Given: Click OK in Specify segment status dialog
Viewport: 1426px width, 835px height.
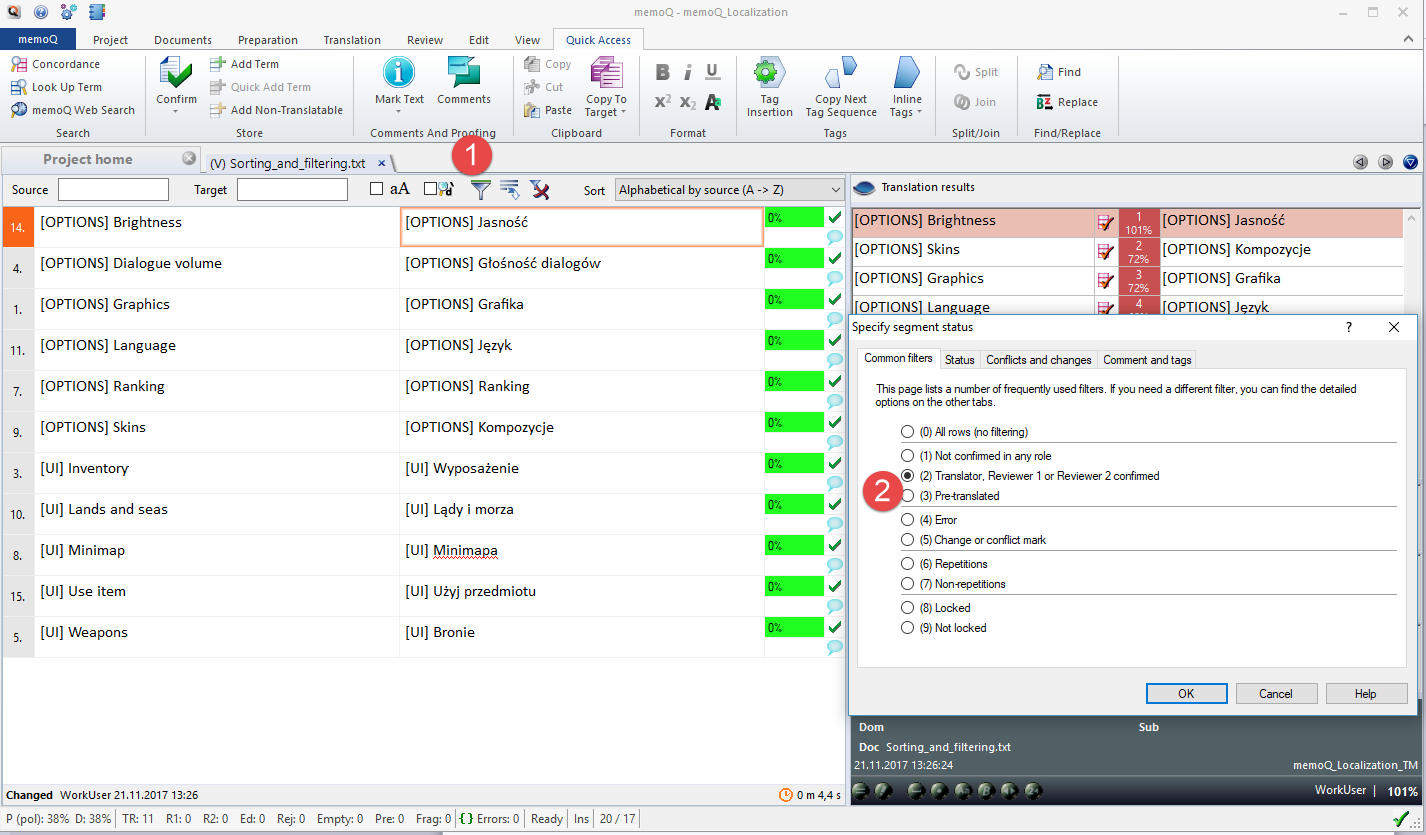Looking at the screenshot, I should (x=1186, y=693).
